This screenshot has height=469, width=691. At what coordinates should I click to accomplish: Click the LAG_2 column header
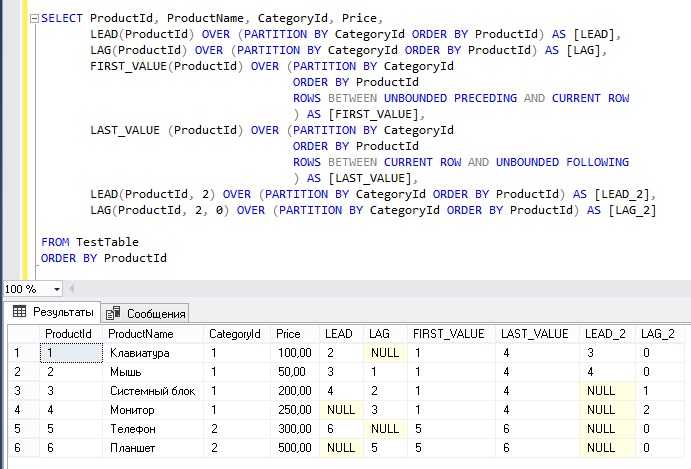(657, 334)
